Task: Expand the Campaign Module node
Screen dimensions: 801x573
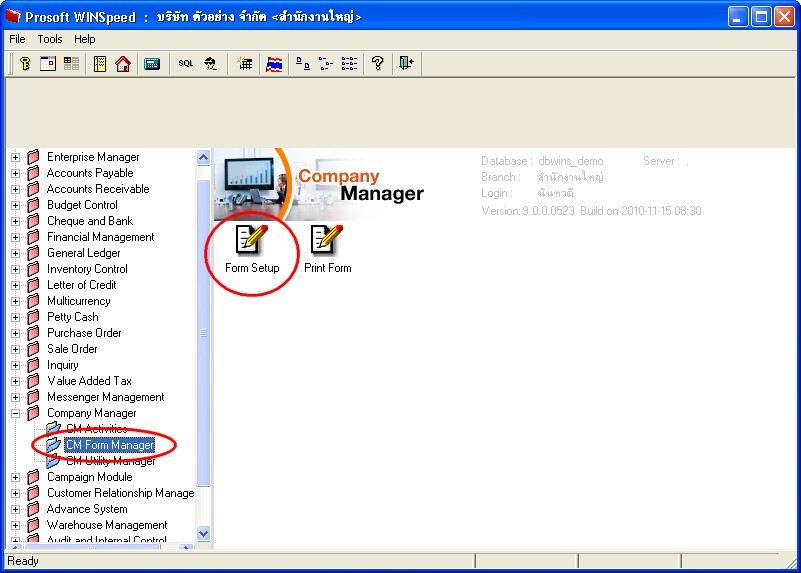Action: pos(15,477)
